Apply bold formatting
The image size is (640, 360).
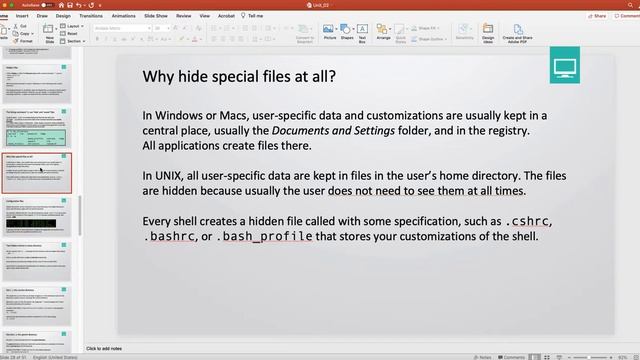point(97,39)
